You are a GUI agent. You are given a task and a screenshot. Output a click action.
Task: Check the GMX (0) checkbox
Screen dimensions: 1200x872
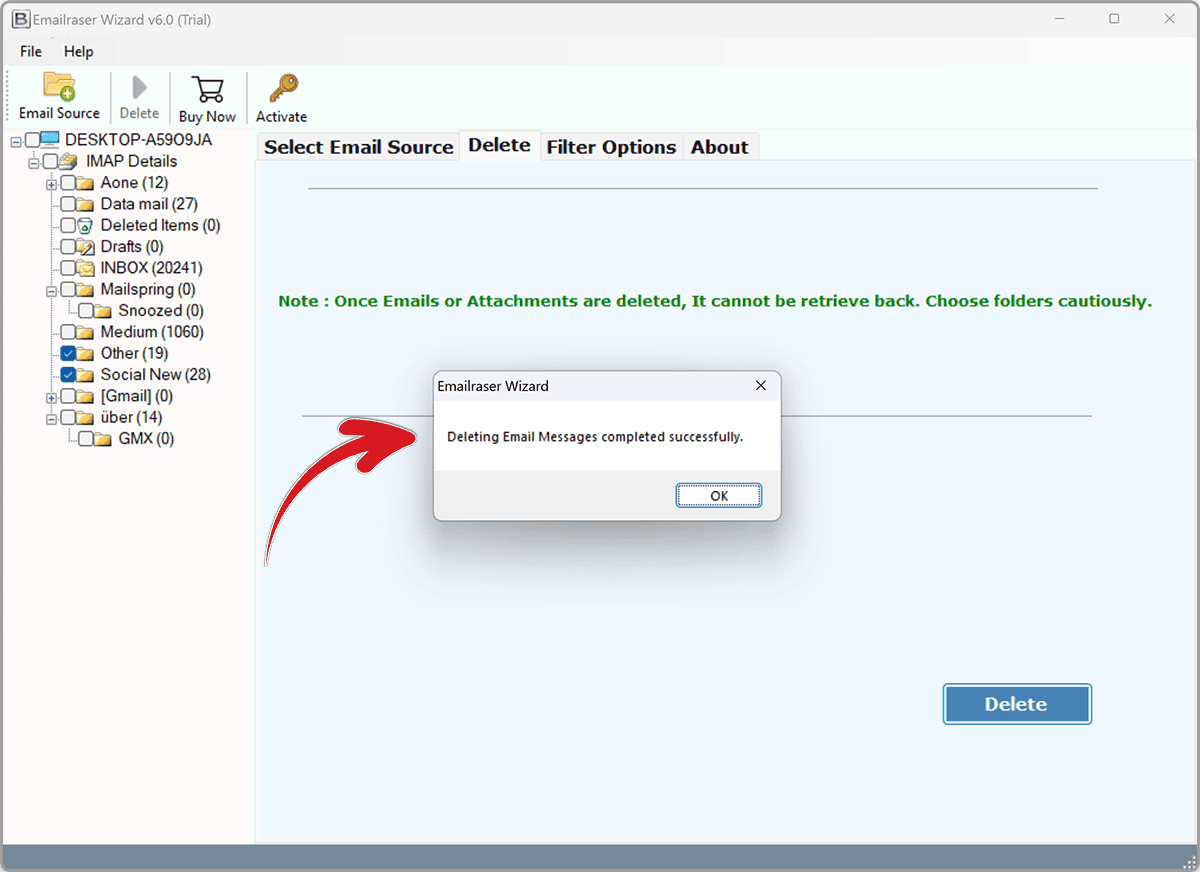(x=85, y=439)
